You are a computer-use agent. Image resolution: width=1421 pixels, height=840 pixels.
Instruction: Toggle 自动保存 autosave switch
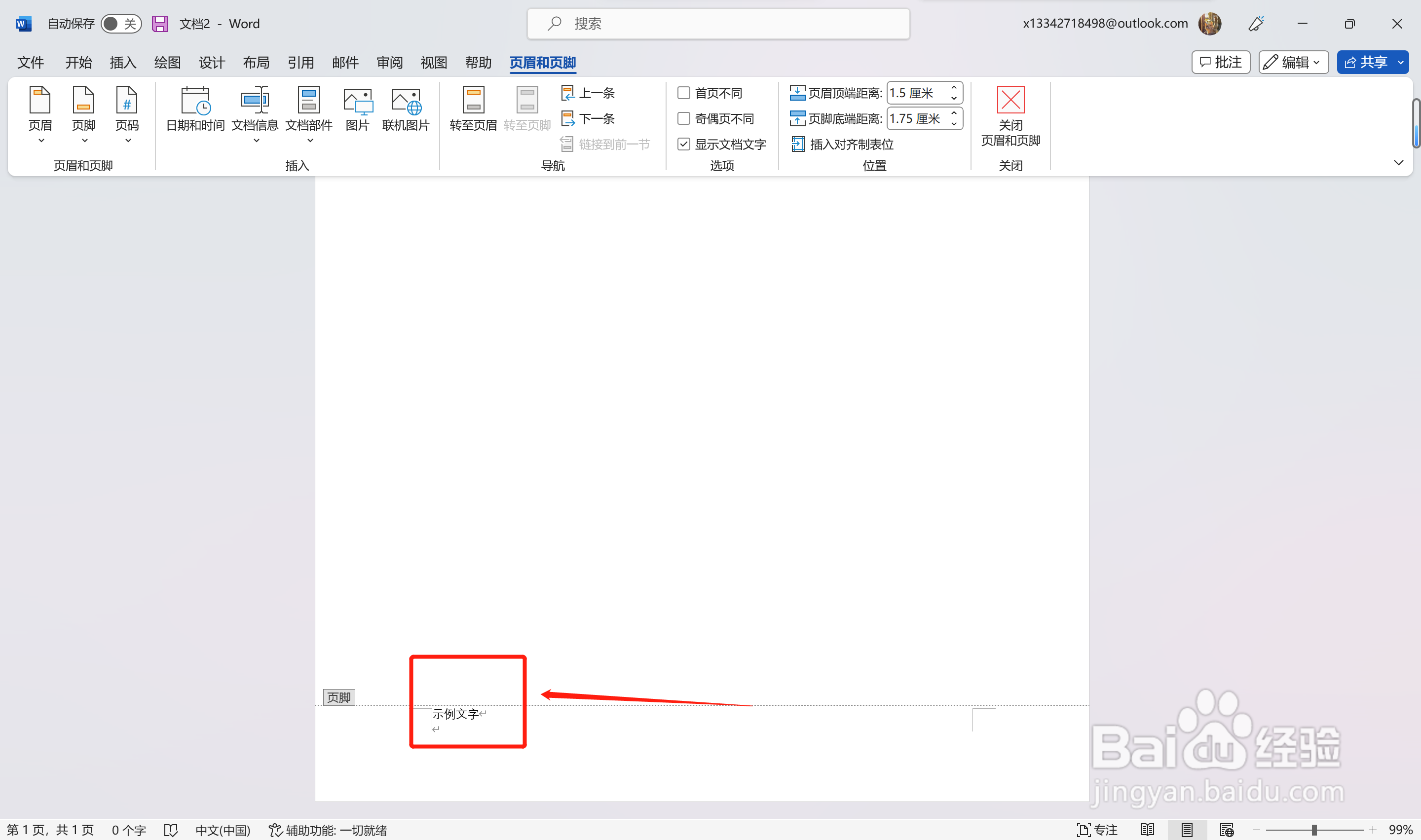tap(121, 24)
